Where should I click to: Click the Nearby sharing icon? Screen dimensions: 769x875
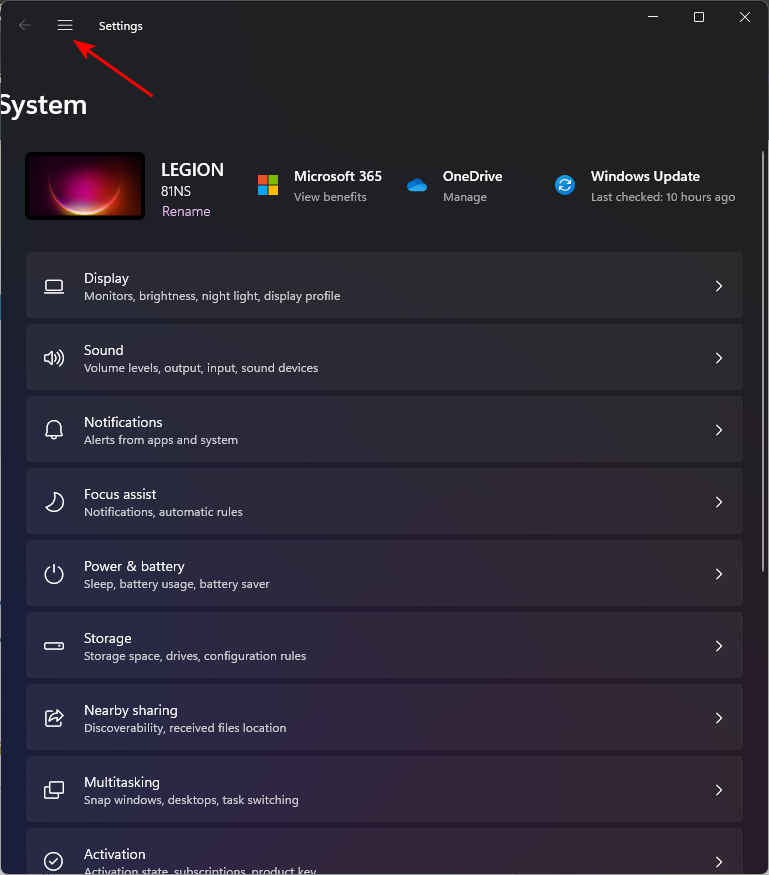54,718
